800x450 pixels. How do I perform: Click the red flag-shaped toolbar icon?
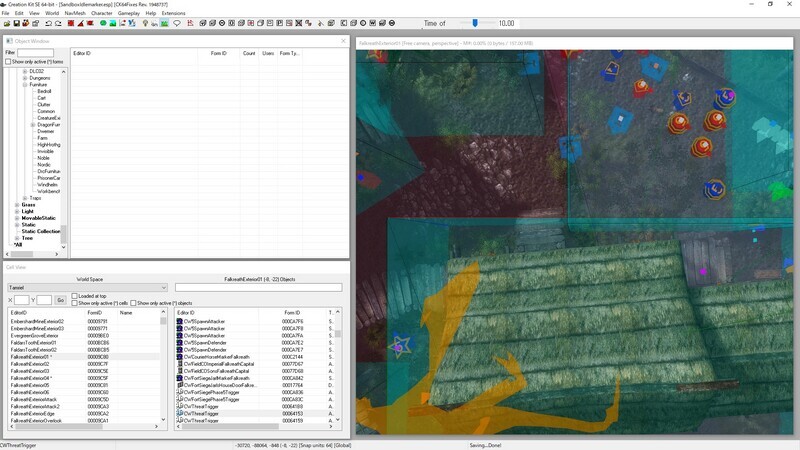click(x=90, y=23)
